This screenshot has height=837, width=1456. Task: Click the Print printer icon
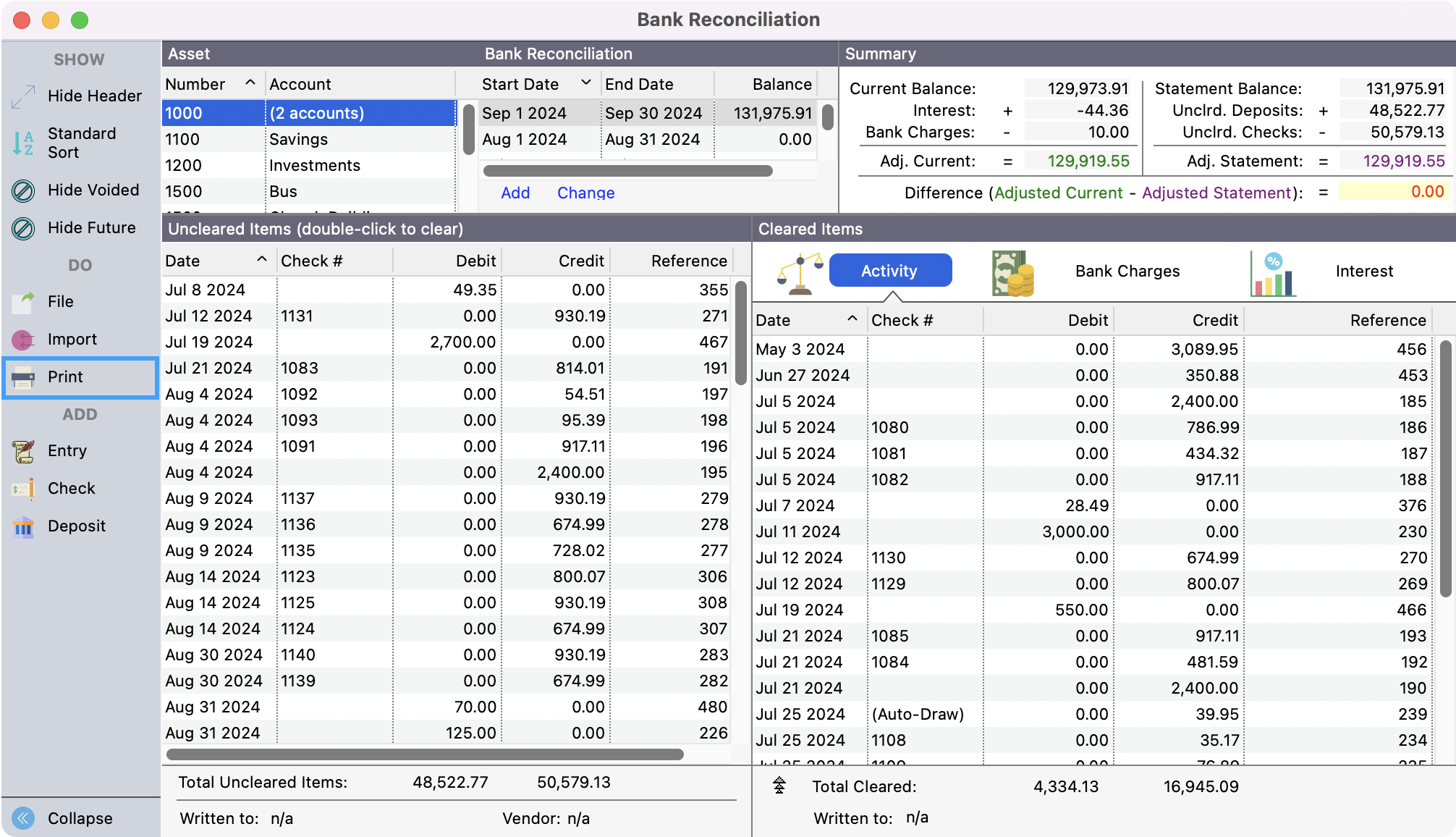click(x=23, y=377)
